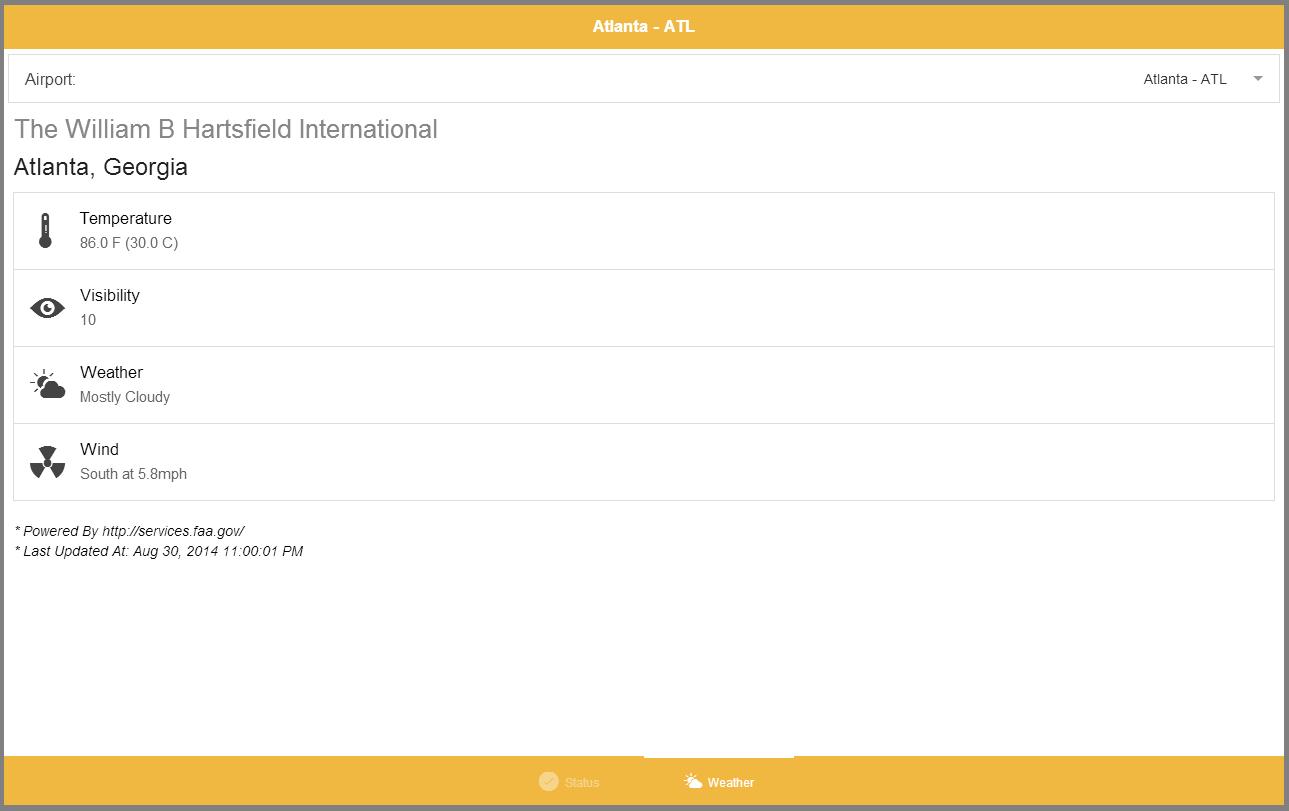This screenshot has height=811, width=1289.
Task: Open the Airport dropdown arrow
Action: coord(1258,79)
